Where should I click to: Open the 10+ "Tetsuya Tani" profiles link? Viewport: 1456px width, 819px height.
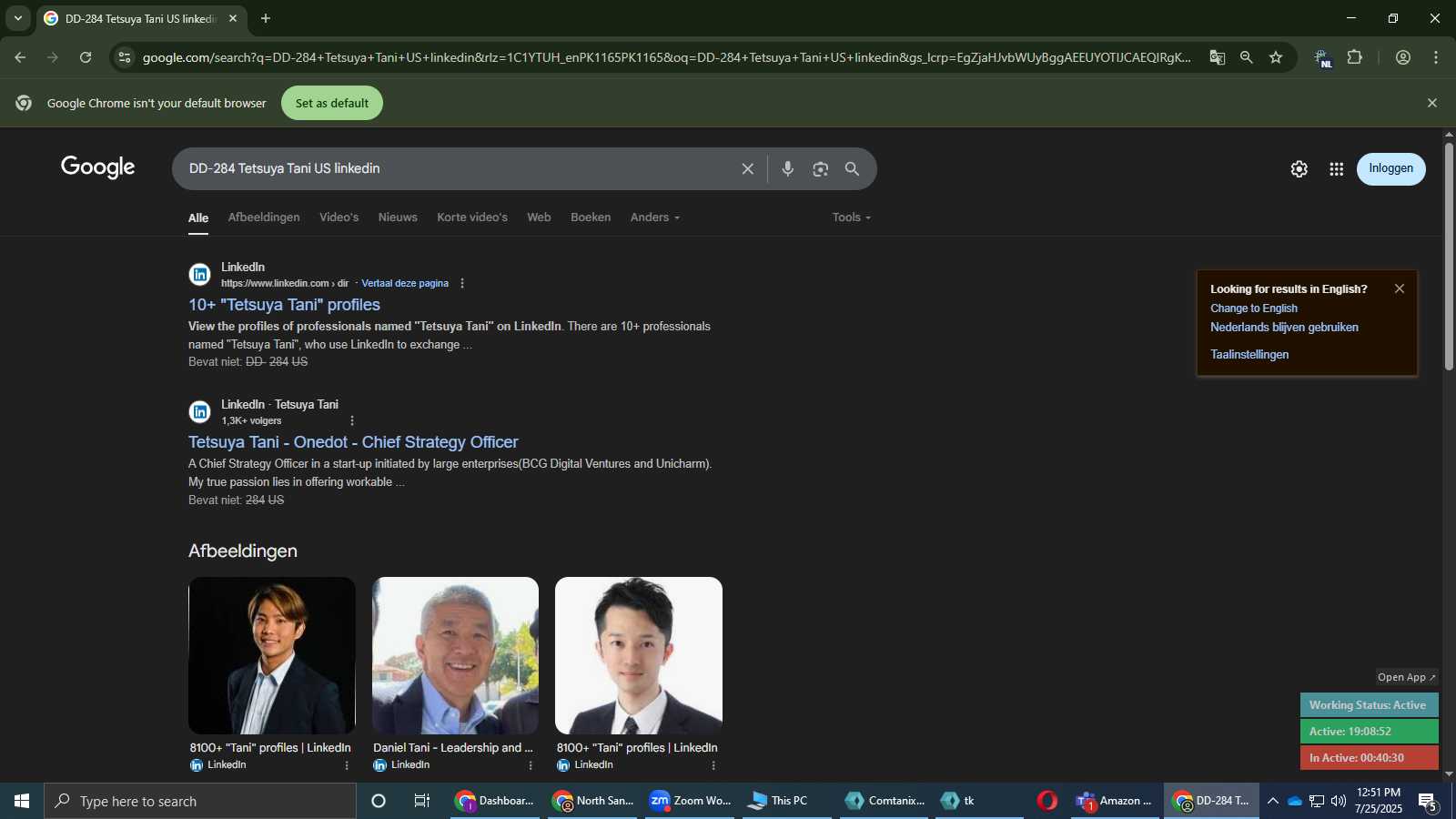click(284, 305)
